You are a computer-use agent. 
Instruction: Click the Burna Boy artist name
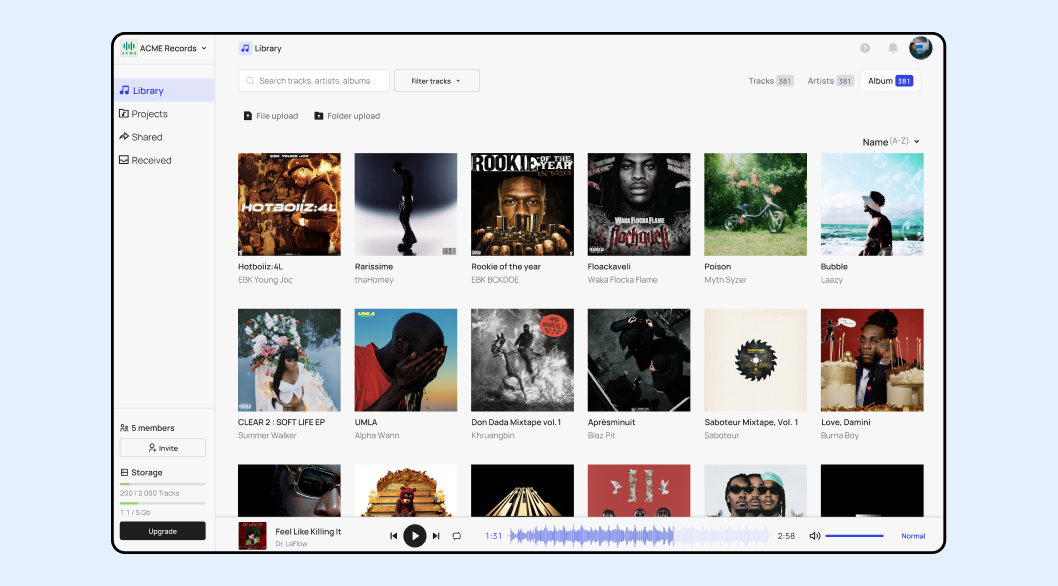(839, 435)
